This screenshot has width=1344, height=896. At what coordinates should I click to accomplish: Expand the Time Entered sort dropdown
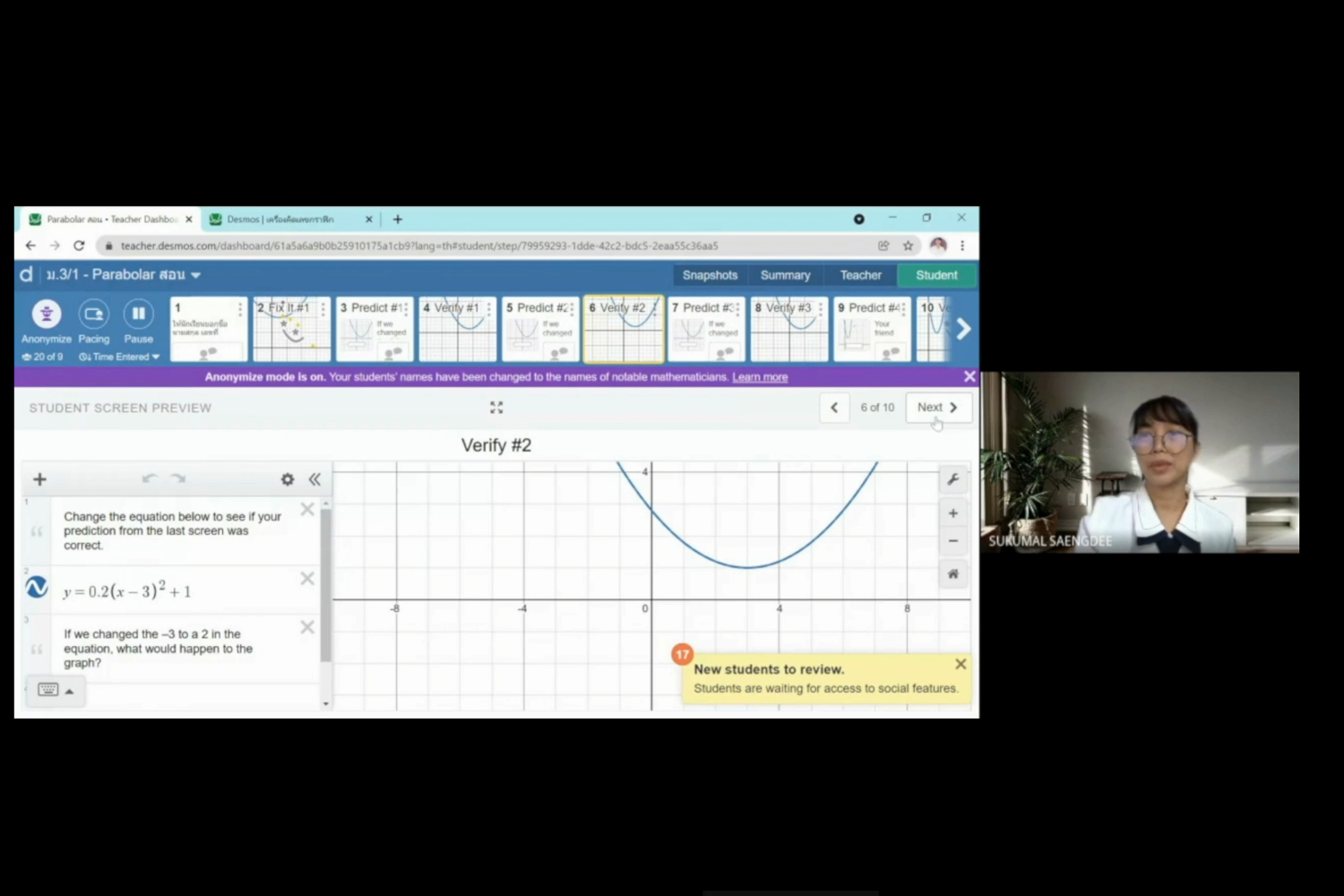coord(119,357)
